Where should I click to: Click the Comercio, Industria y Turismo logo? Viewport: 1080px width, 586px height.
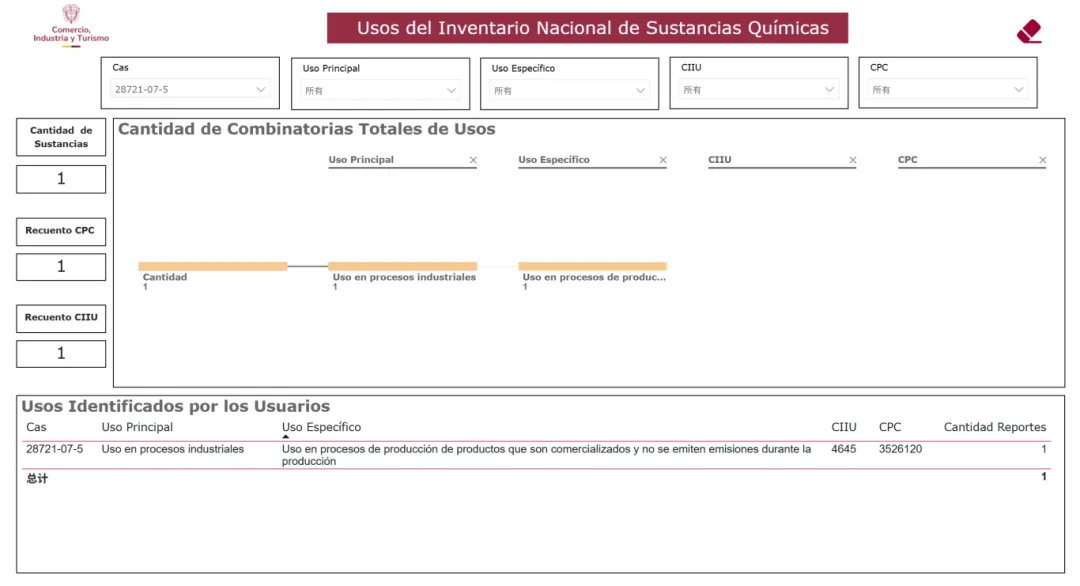pos(71,25)
